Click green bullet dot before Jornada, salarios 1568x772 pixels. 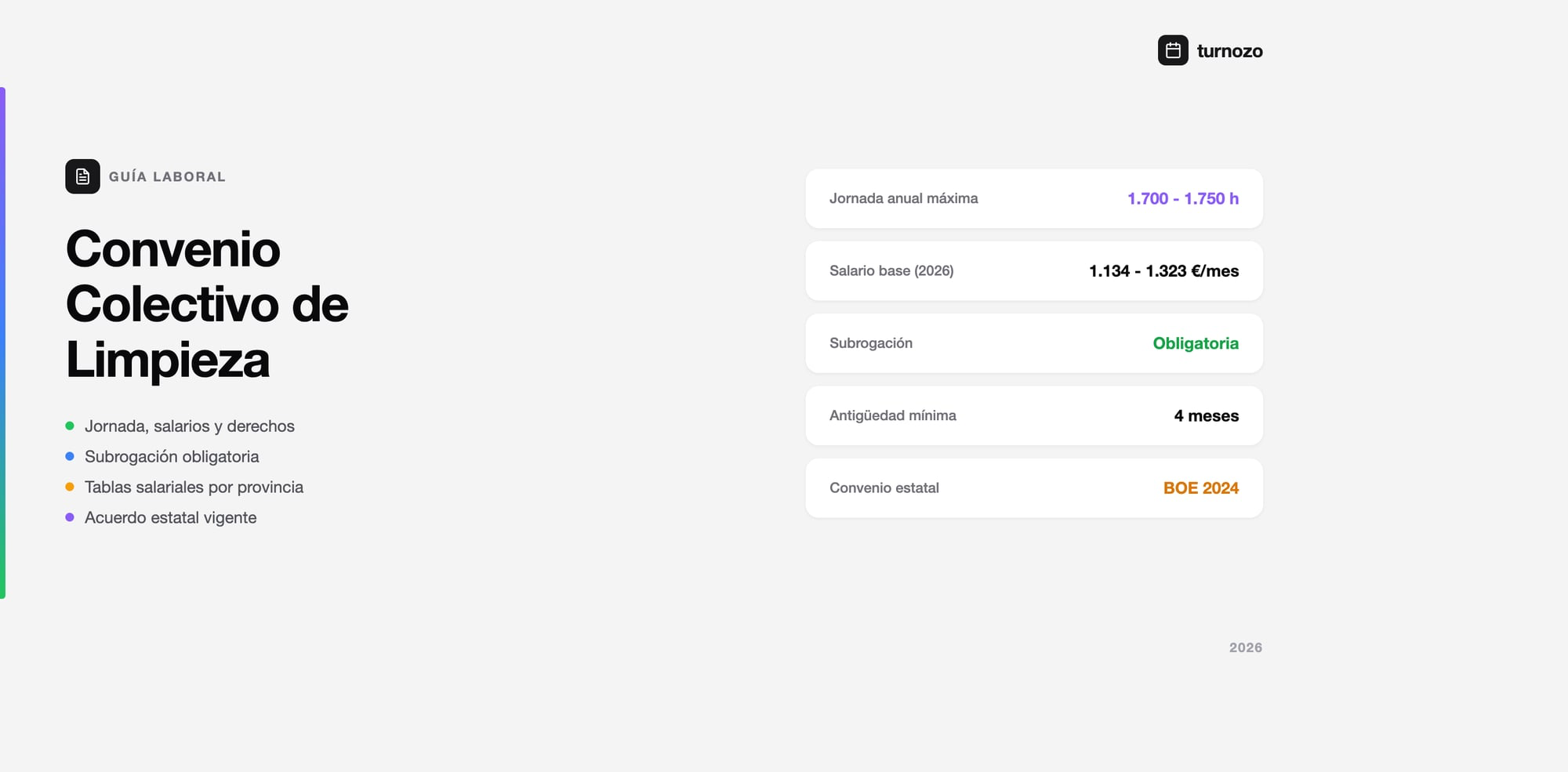pyautogui.click(x=70, y=426)
